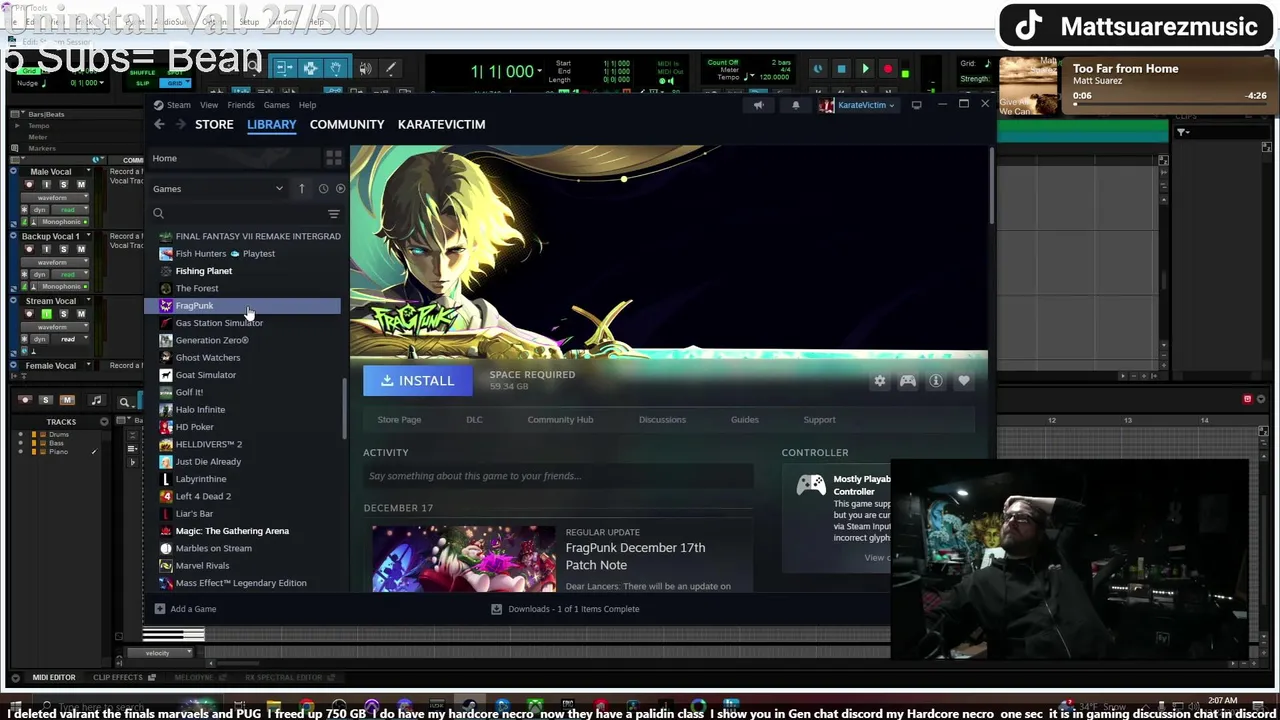The height and width of the screenshot is (720, 1280).
Task: Show FragPunk game info icon
Action: 936,381
